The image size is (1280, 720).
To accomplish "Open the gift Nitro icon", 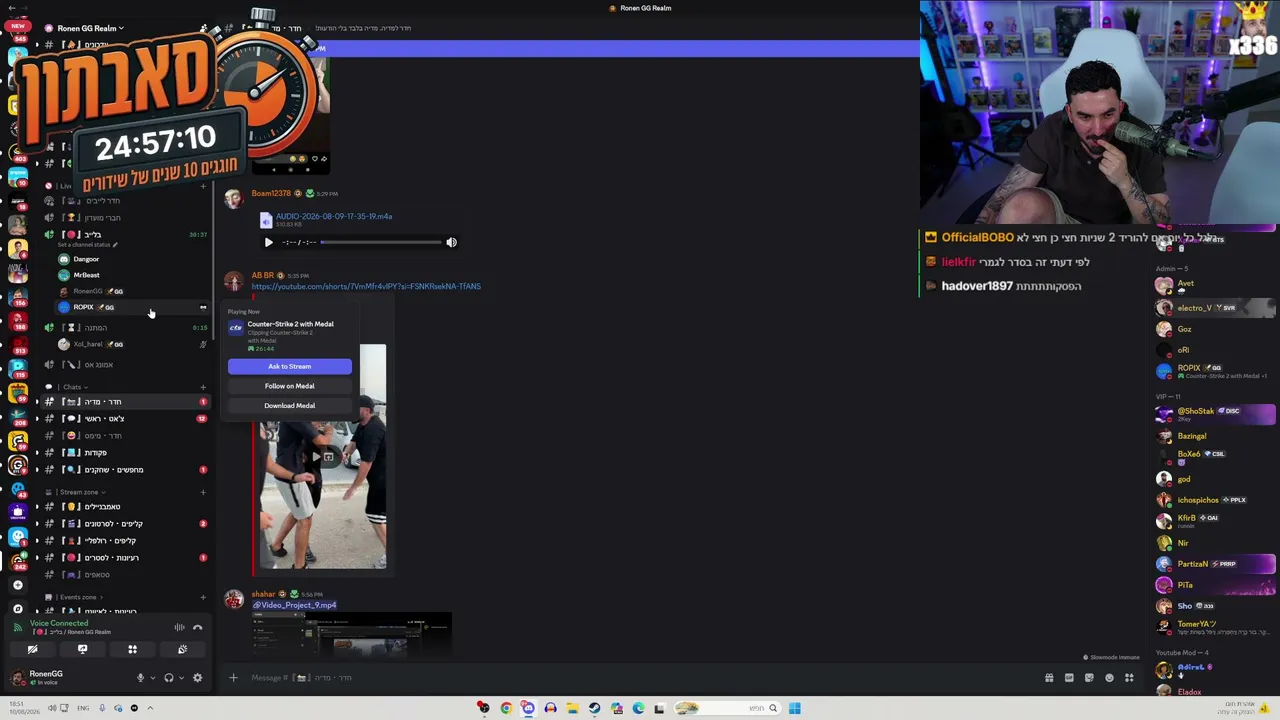I will point(1049,678).
